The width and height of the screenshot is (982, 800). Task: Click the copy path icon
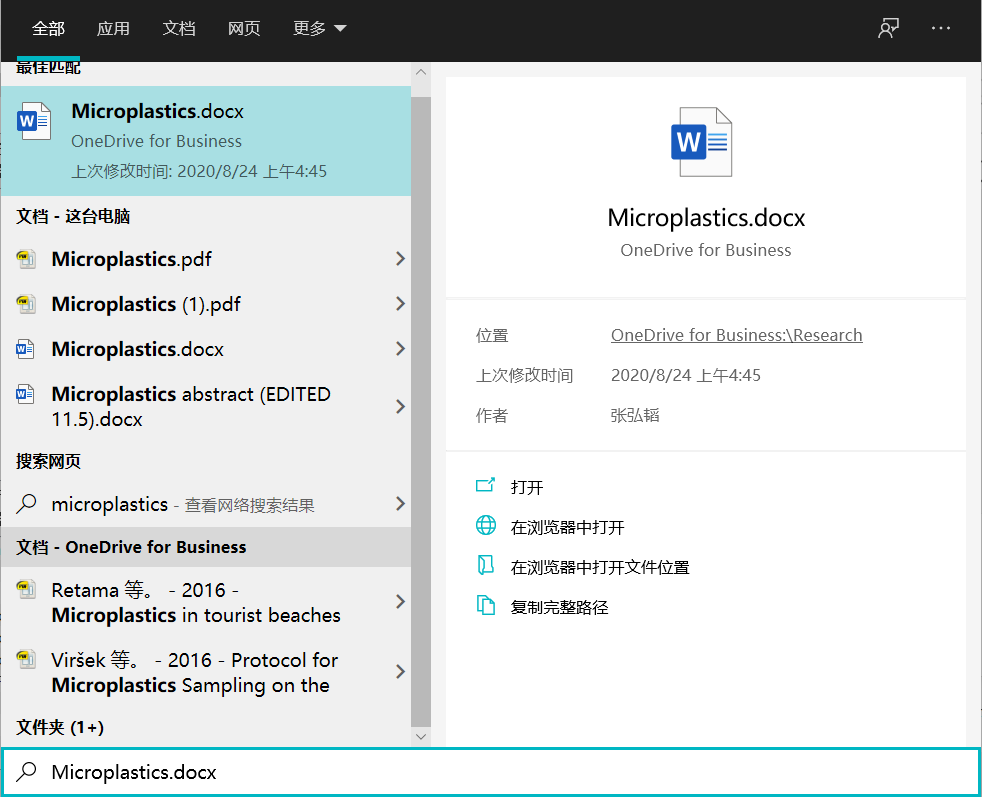(486, 605)
